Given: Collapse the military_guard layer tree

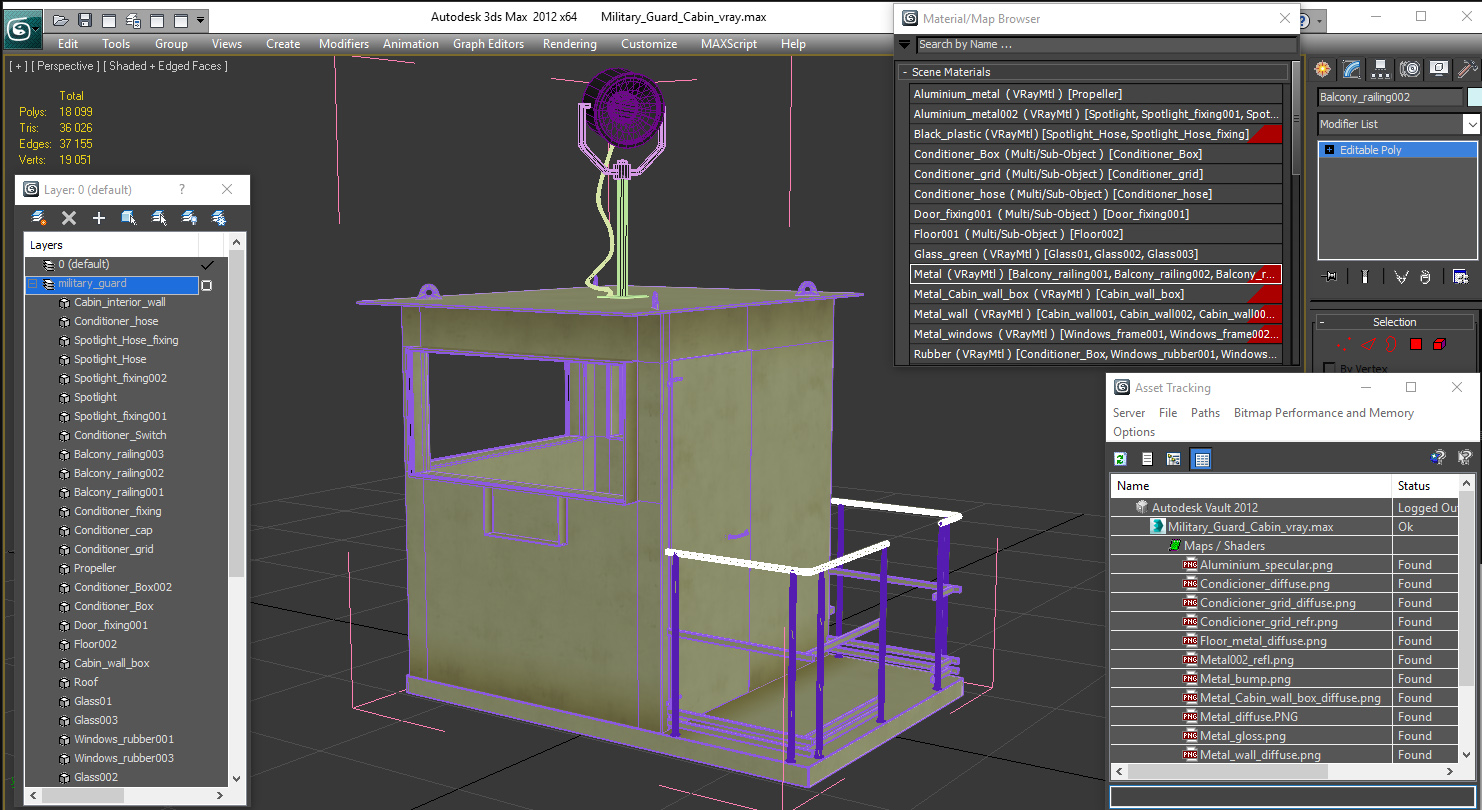Looking at the screenshot, I should point(32,284).
